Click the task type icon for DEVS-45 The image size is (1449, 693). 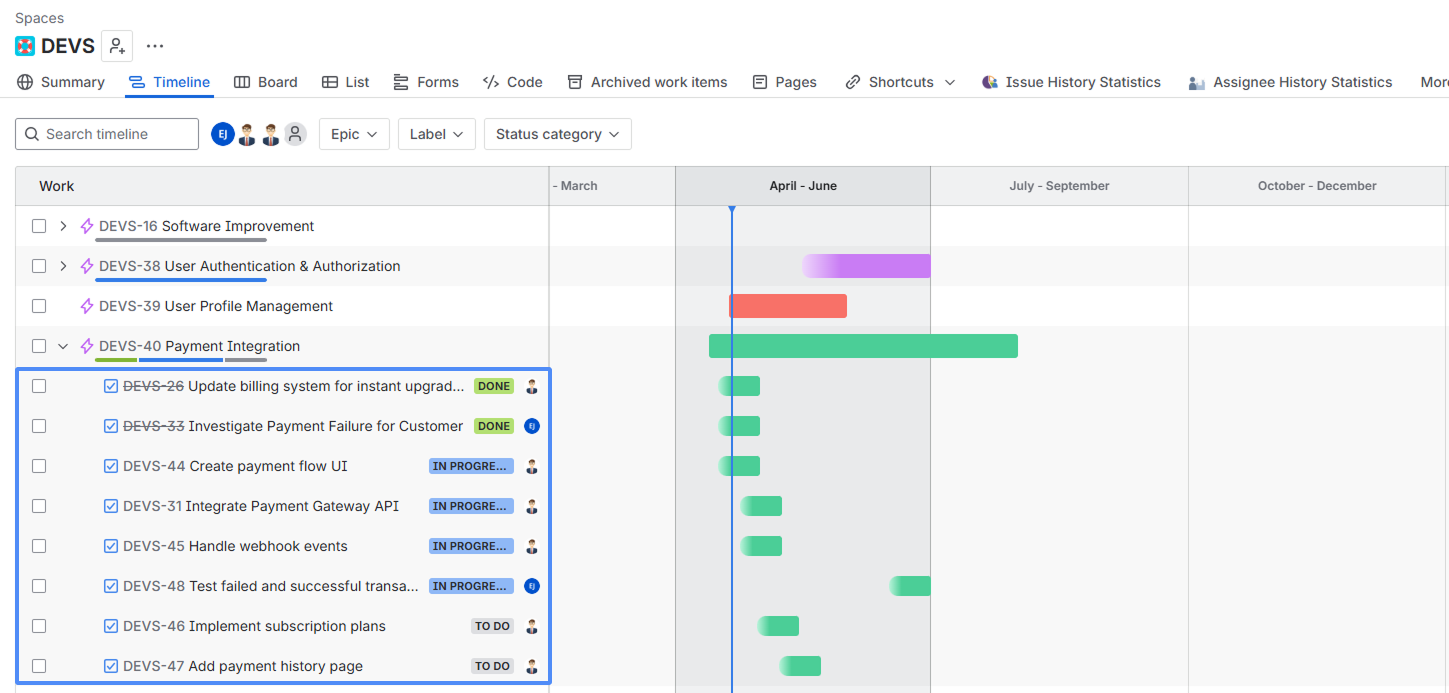pyautogui.click(x=111, y=546)
